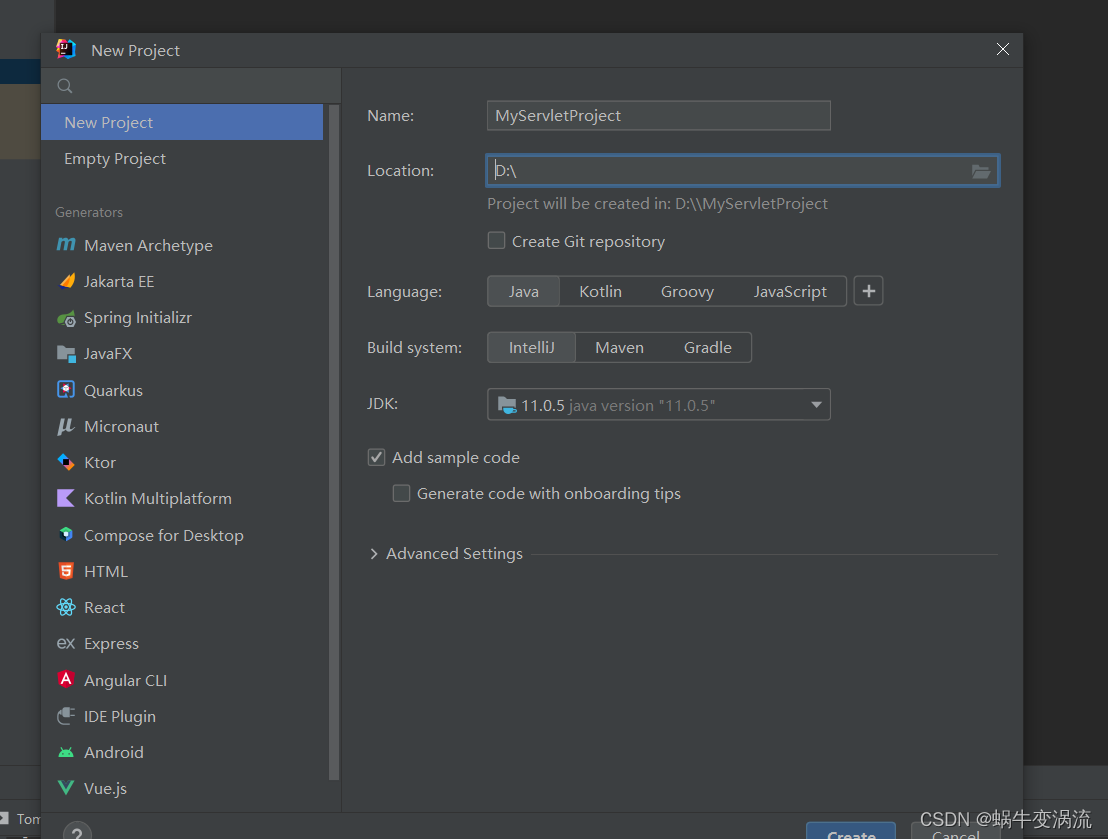Open the Jakarta EE generator
Screen dimensions: 1108x839
pos(118,281)
